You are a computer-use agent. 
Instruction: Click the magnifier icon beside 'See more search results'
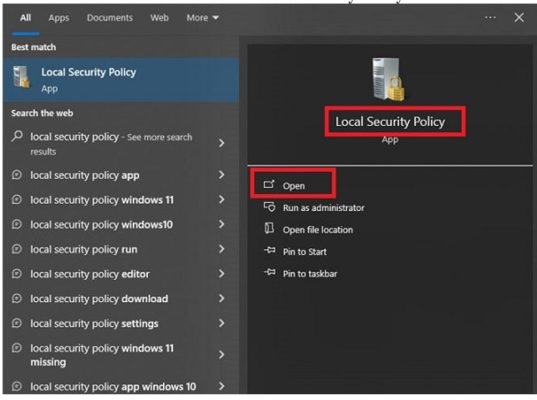(x=17, y=136)
